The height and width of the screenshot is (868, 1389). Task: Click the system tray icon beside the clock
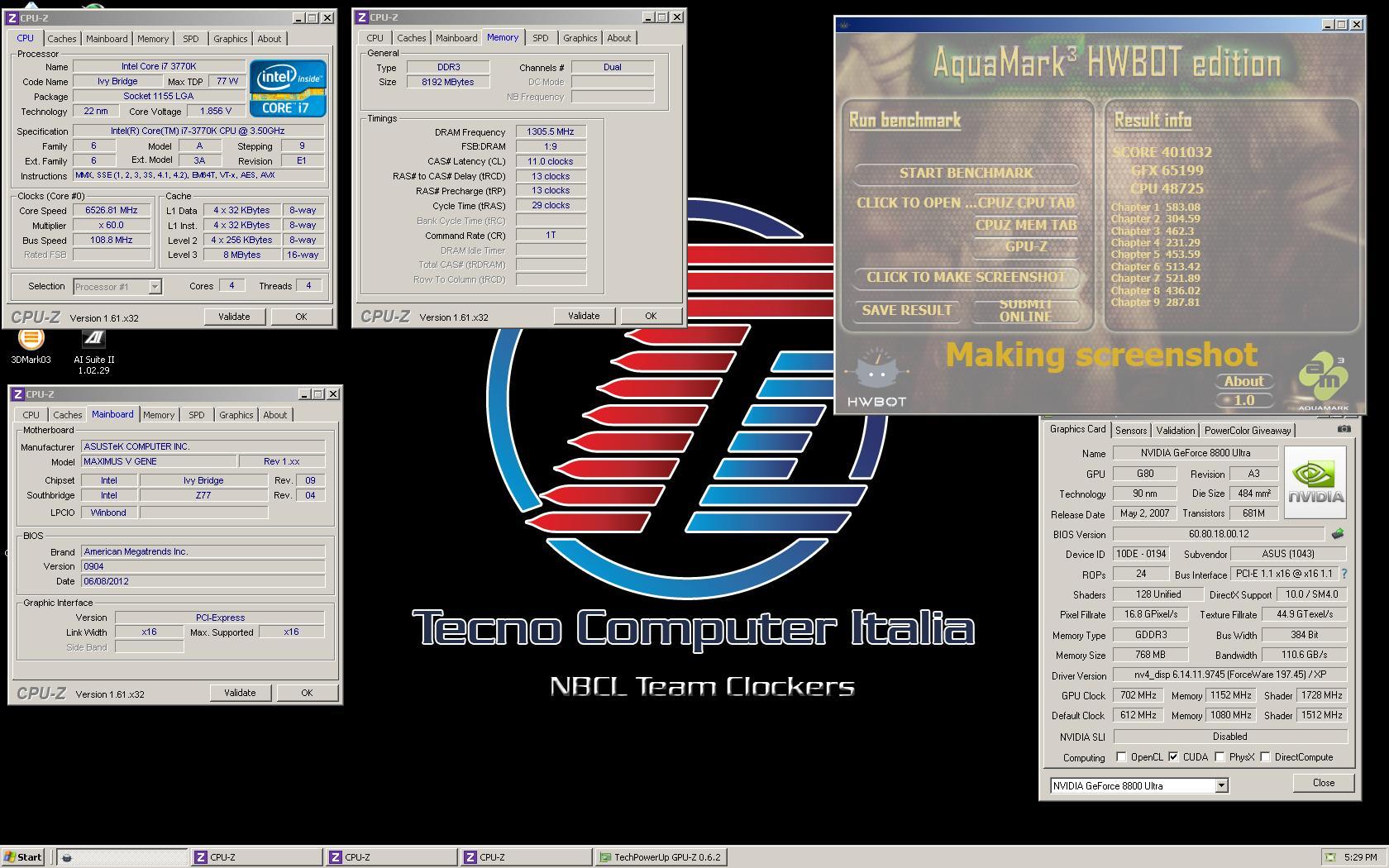(1329, 857)
